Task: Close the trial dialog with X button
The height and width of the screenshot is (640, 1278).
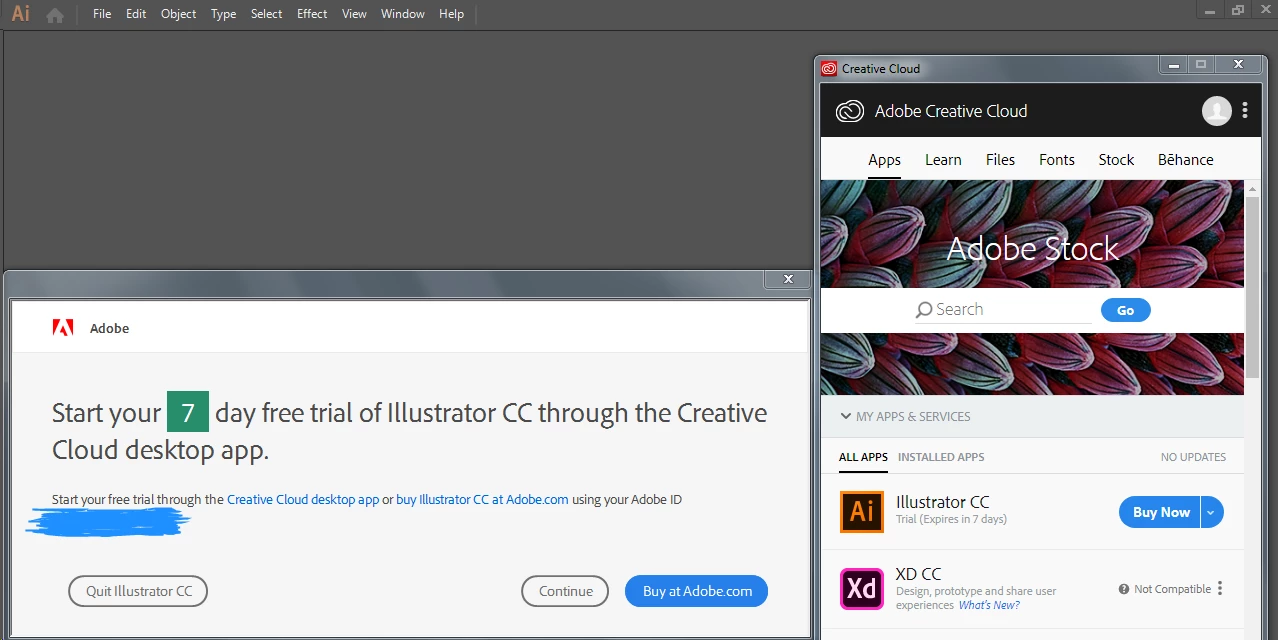Action: [788, 279]
